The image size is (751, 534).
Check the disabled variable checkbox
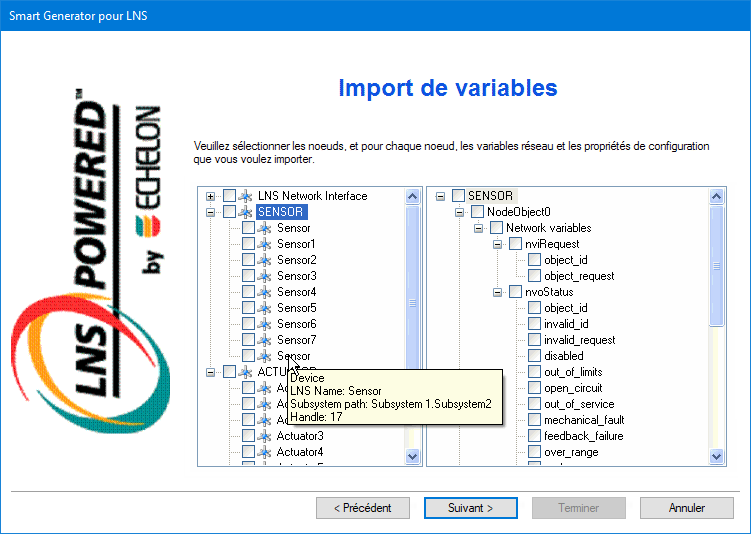tap(535, 355)
